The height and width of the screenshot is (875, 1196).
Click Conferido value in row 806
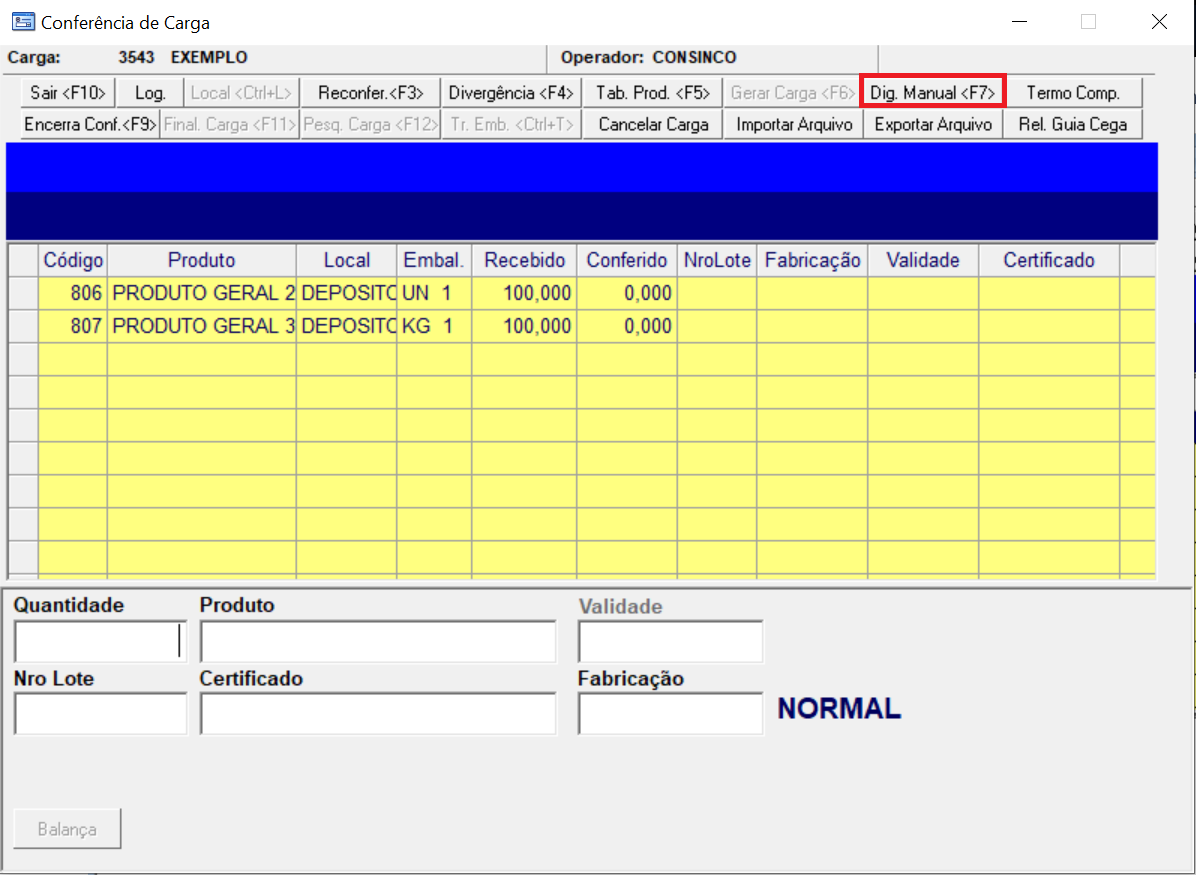pos(627,293)
